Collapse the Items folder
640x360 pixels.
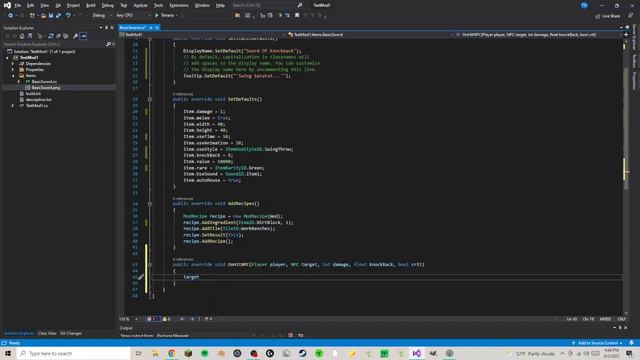click(x=13, y=76)
